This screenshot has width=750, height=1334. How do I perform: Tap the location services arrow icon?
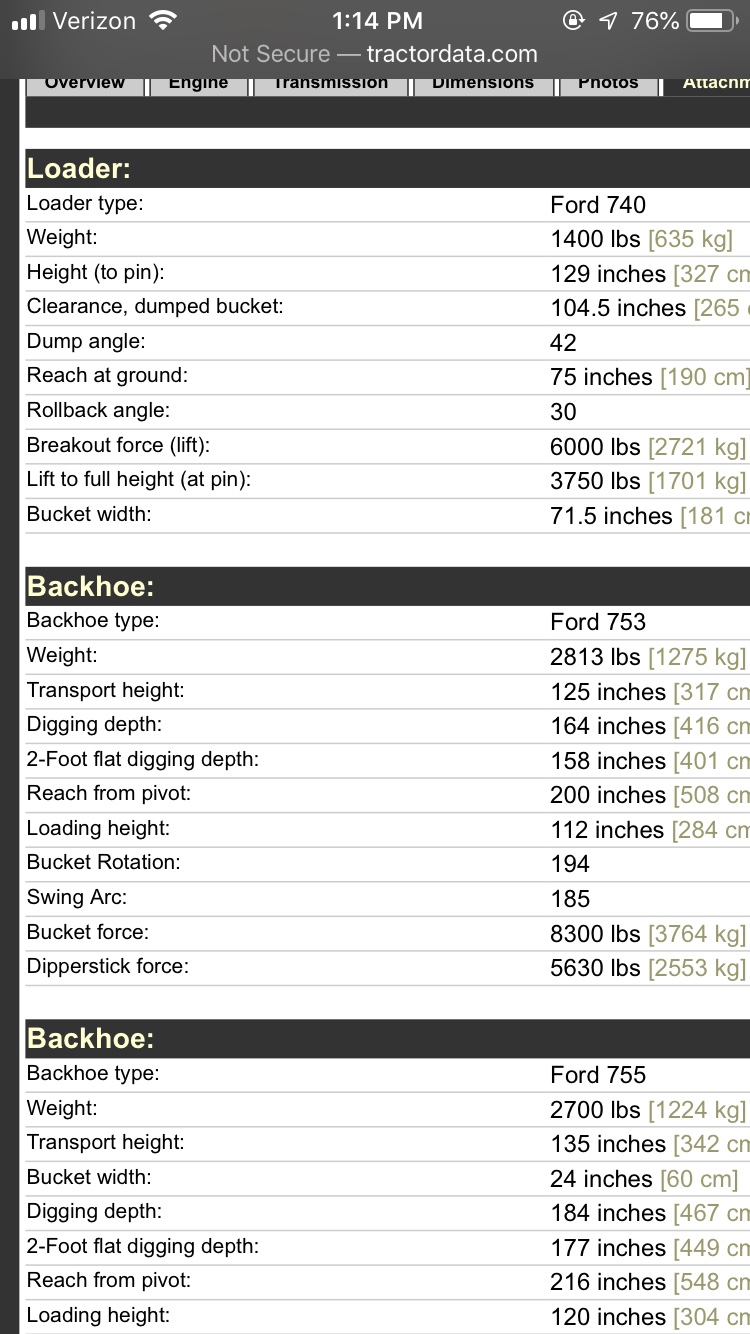(608, 21)
